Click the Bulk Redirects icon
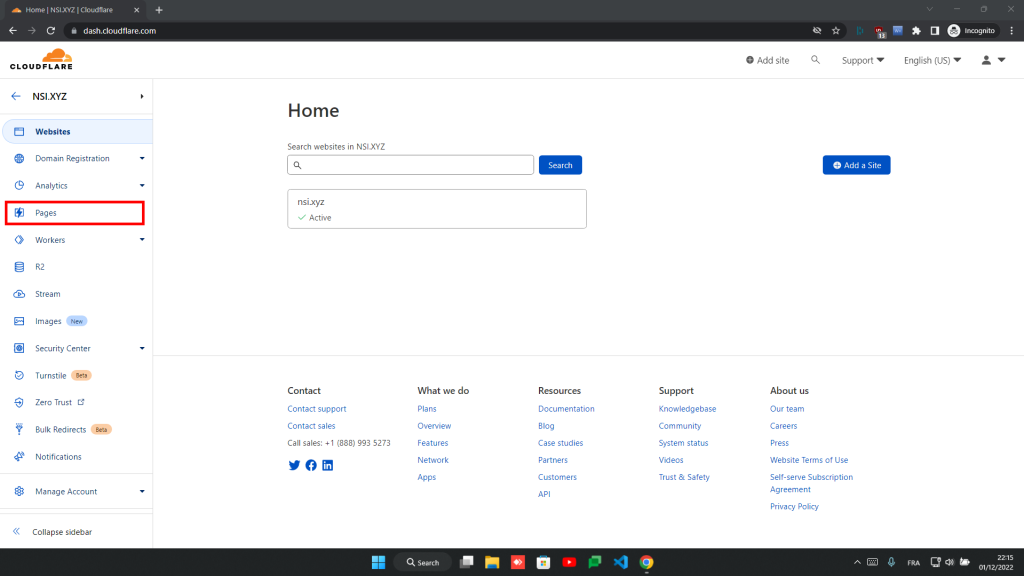This screenshot has height=576, width=1024. (x=19, y=430)
